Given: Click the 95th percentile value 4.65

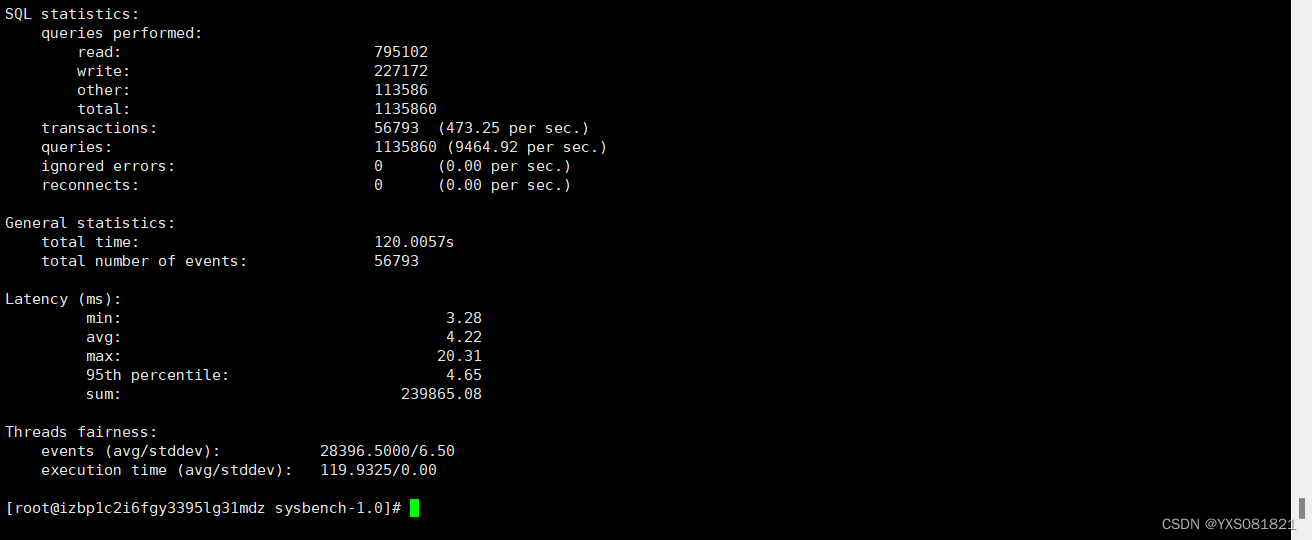Looking at the screenshot, I should tap(464, 375).
